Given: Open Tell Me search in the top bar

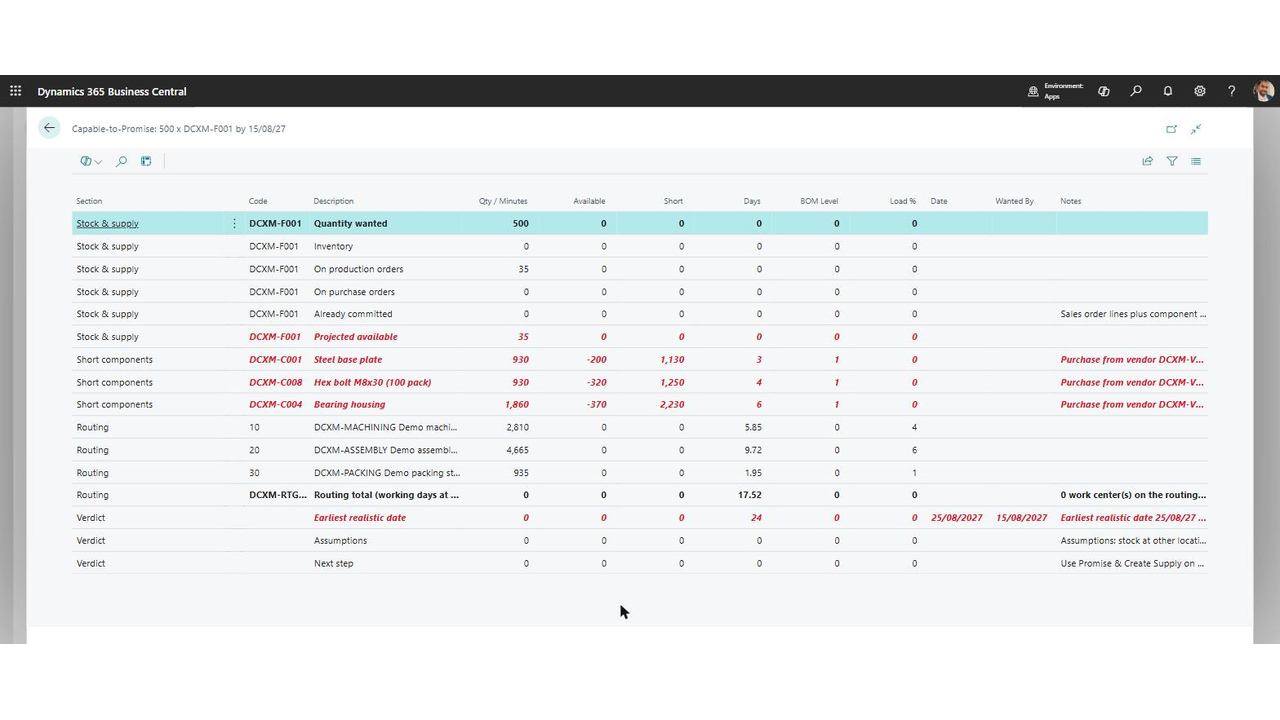Looking at the screenshot, I should tap(1136, 91).
